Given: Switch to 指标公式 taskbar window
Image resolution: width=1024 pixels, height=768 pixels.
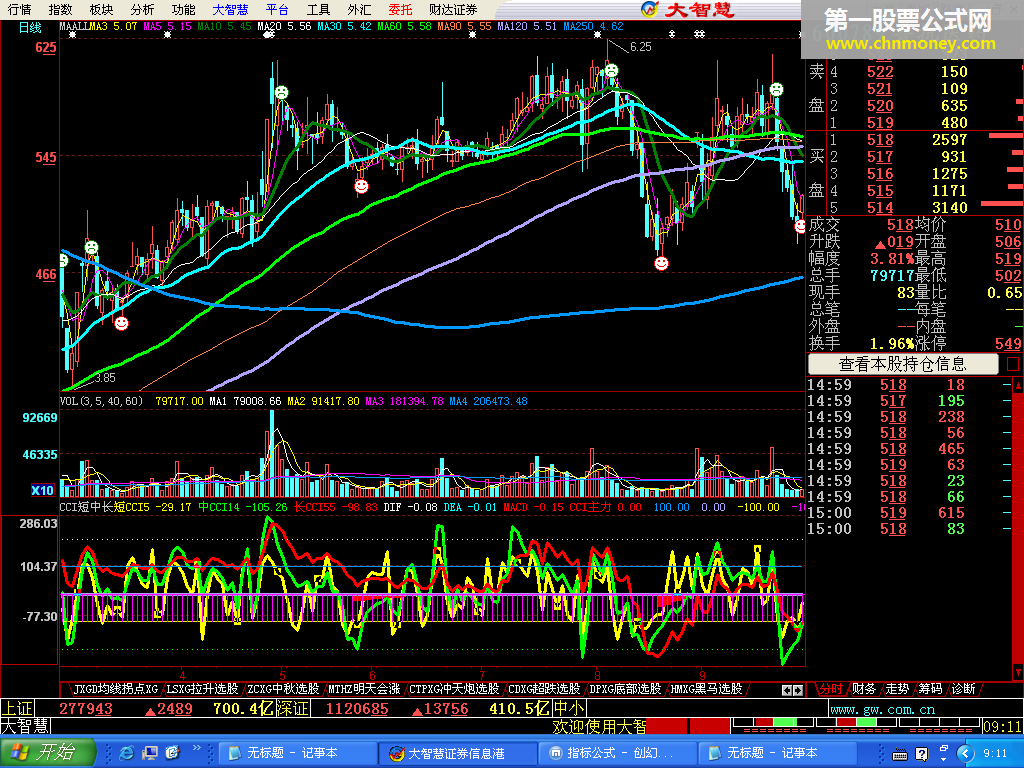Looking at the screenshot, I should point(618,753).
